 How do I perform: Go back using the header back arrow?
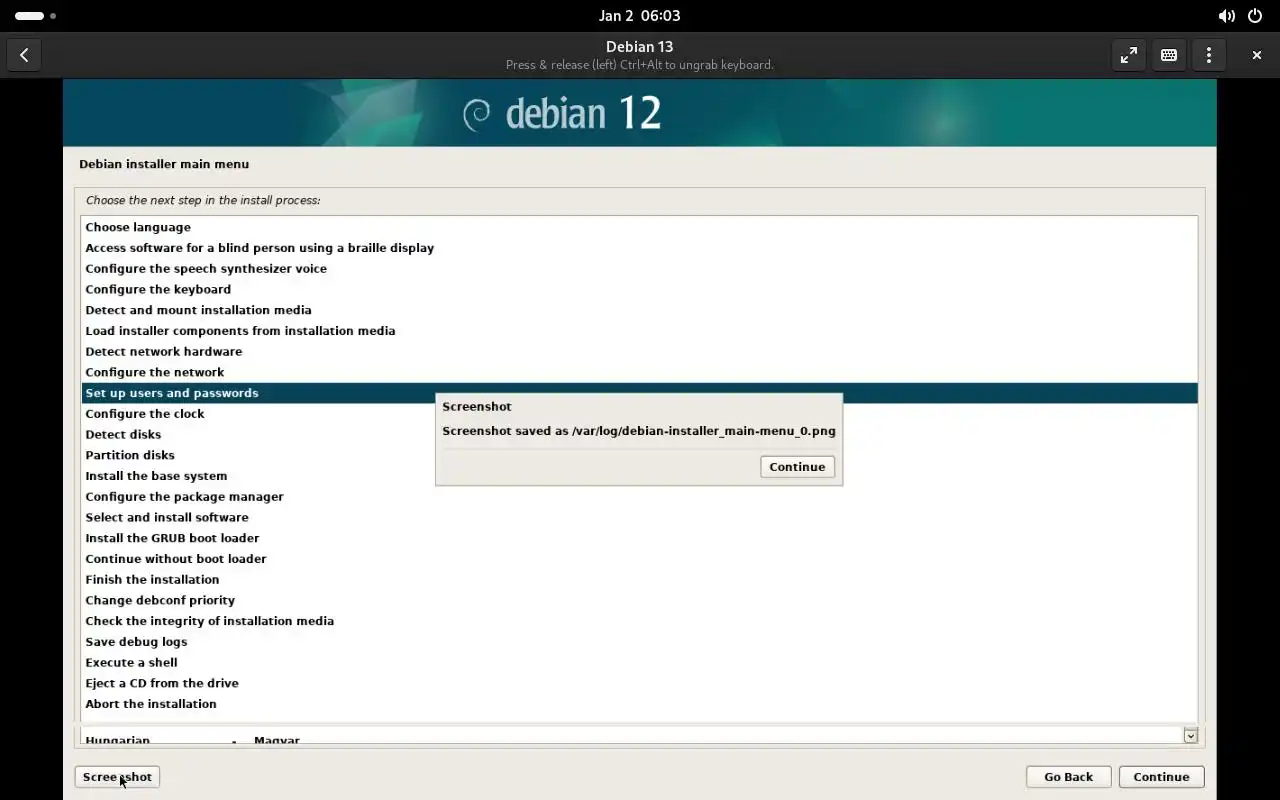24,55
